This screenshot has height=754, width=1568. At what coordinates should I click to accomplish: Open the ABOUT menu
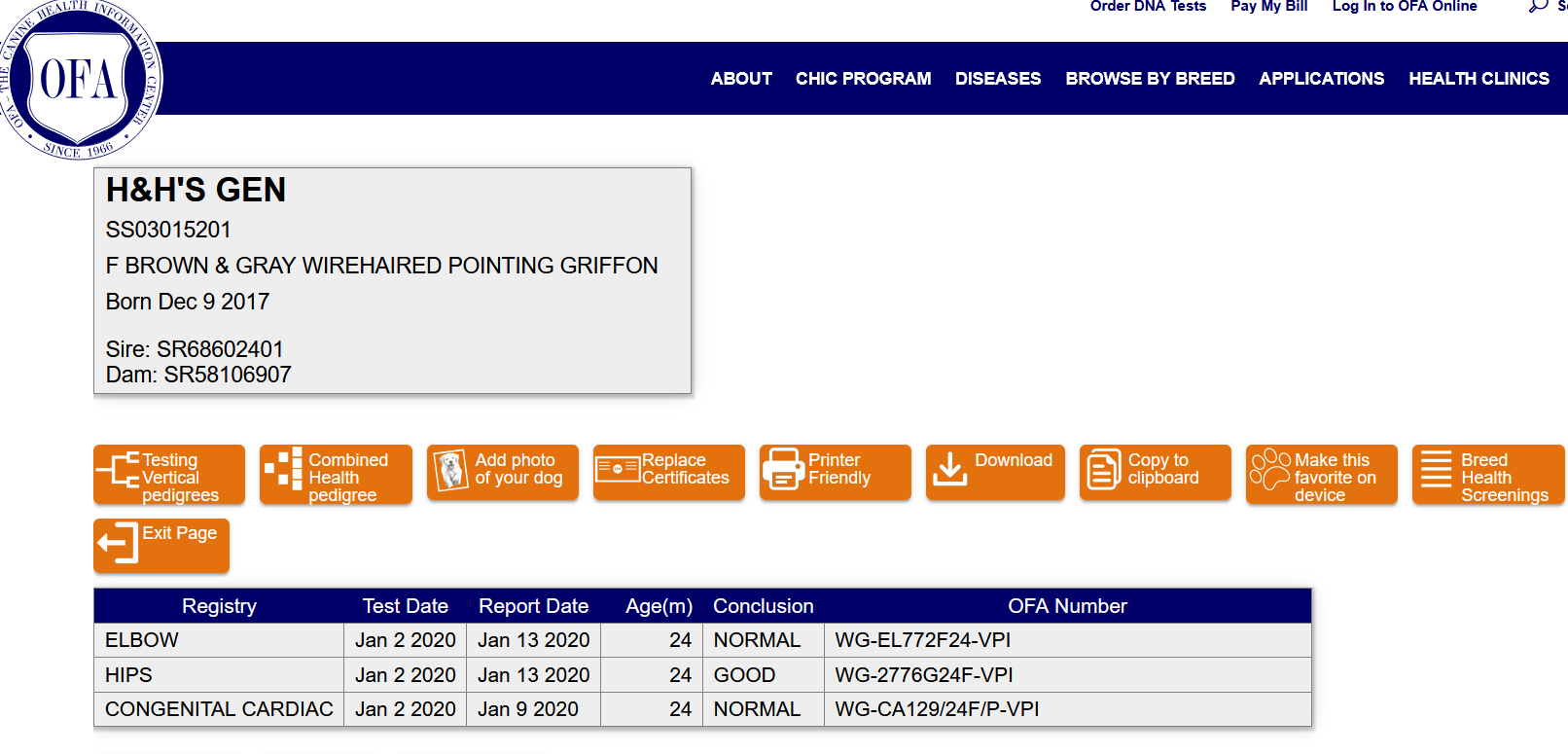[741, 79]
